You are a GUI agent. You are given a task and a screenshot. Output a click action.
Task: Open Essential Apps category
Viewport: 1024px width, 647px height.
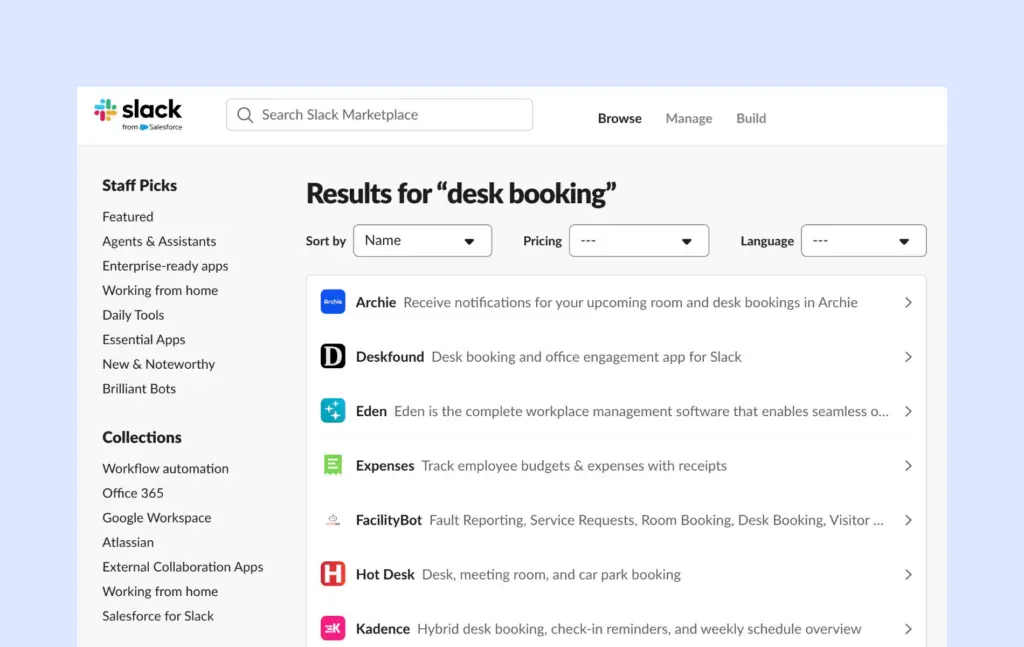point(144,339)
